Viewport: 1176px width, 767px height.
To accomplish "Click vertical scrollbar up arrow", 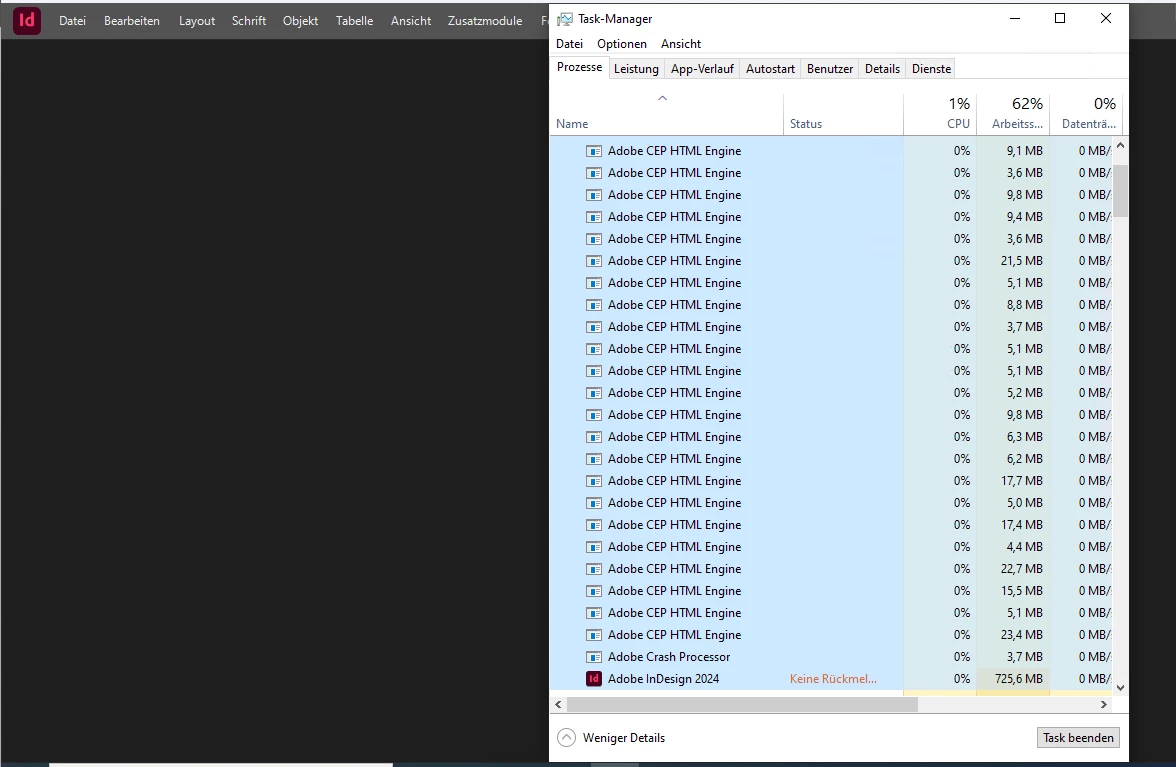I will [x=1120, y=146].
